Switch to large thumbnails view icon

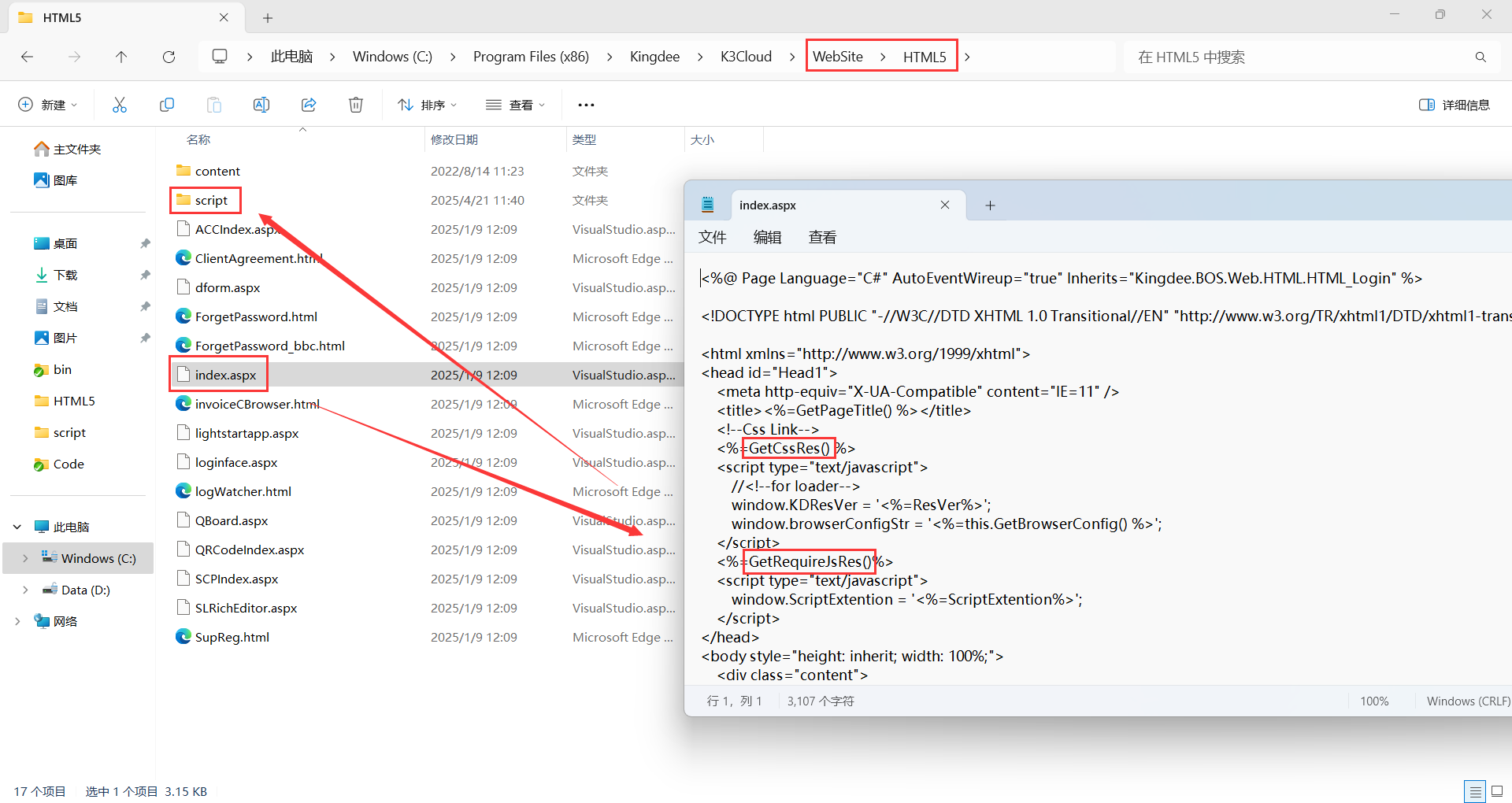coord(1497,791)
